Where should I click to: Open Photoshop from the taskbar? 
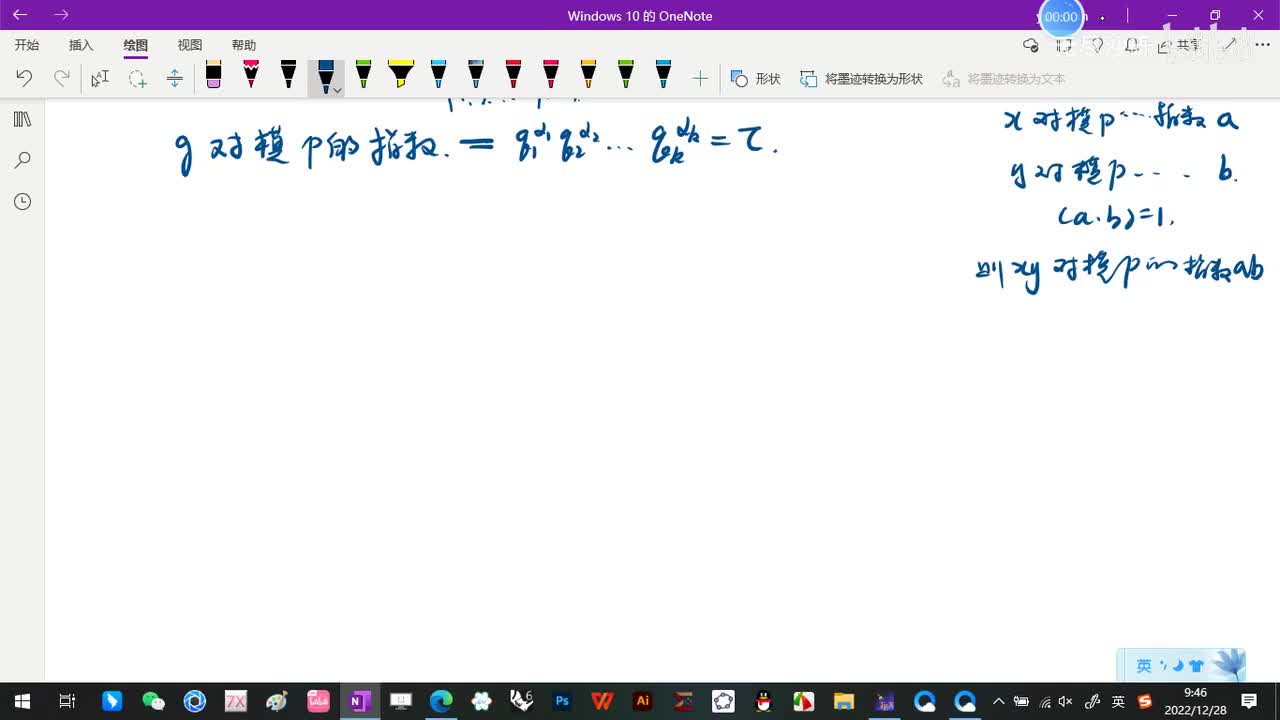(562, 701)
